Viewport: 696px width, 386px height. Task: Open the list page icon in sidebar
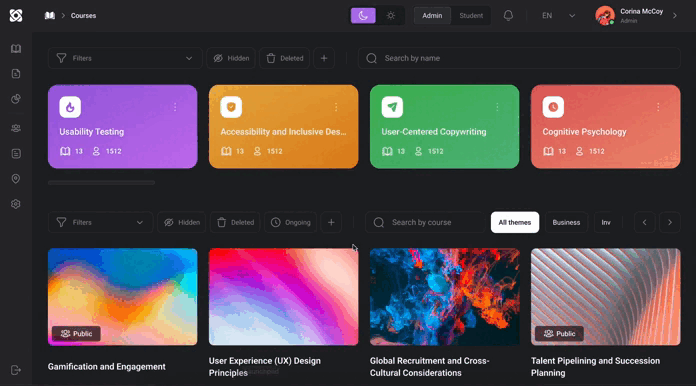click(x=16, y=154)
